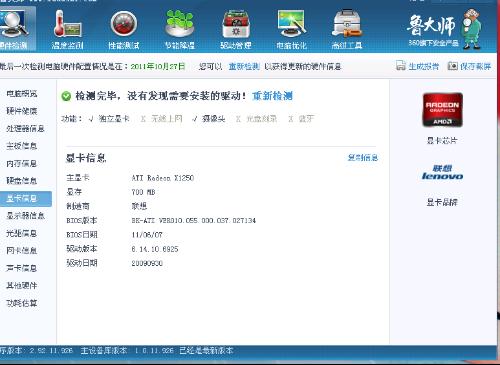This screenshot has width=500, height=365.
Task: Click the BIOS version string BK-ATI VER010
Action: tap(194, 220)
